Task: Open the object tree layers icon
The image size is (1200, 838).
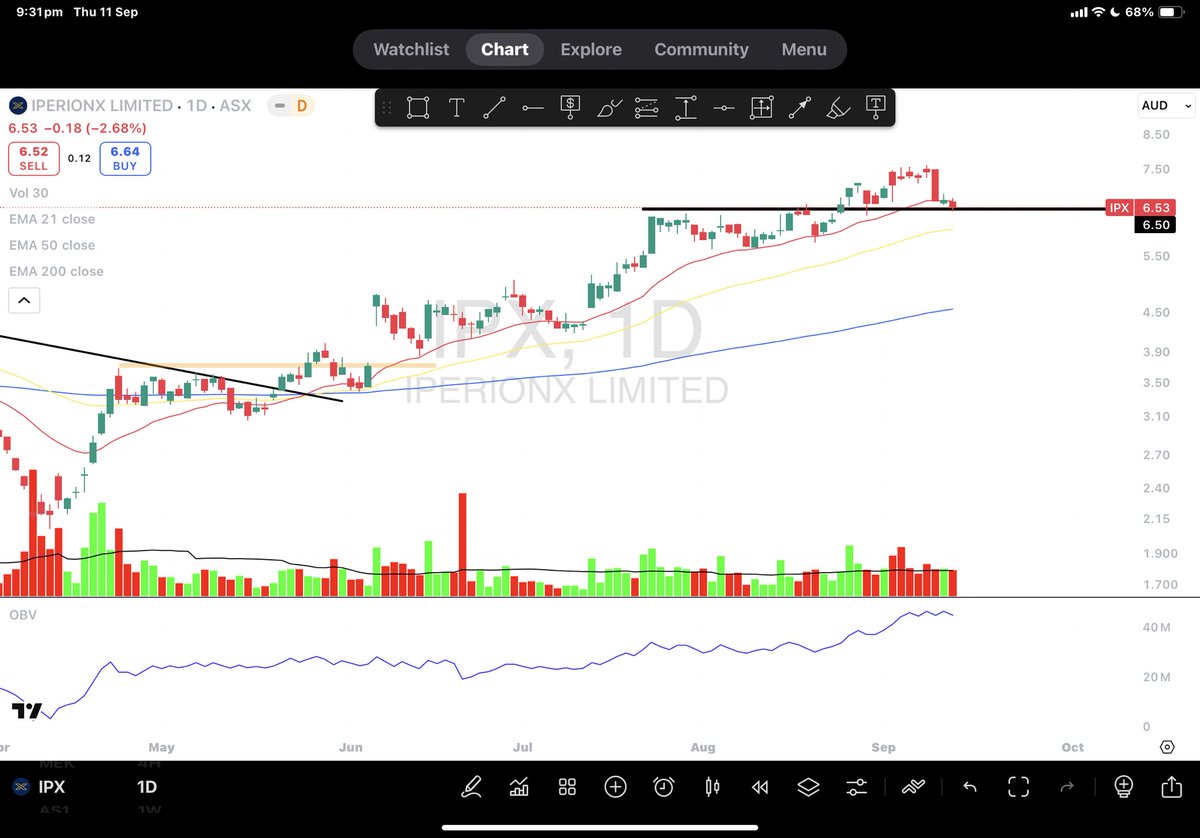Action: pyautogui.click(x=808, y=787)
